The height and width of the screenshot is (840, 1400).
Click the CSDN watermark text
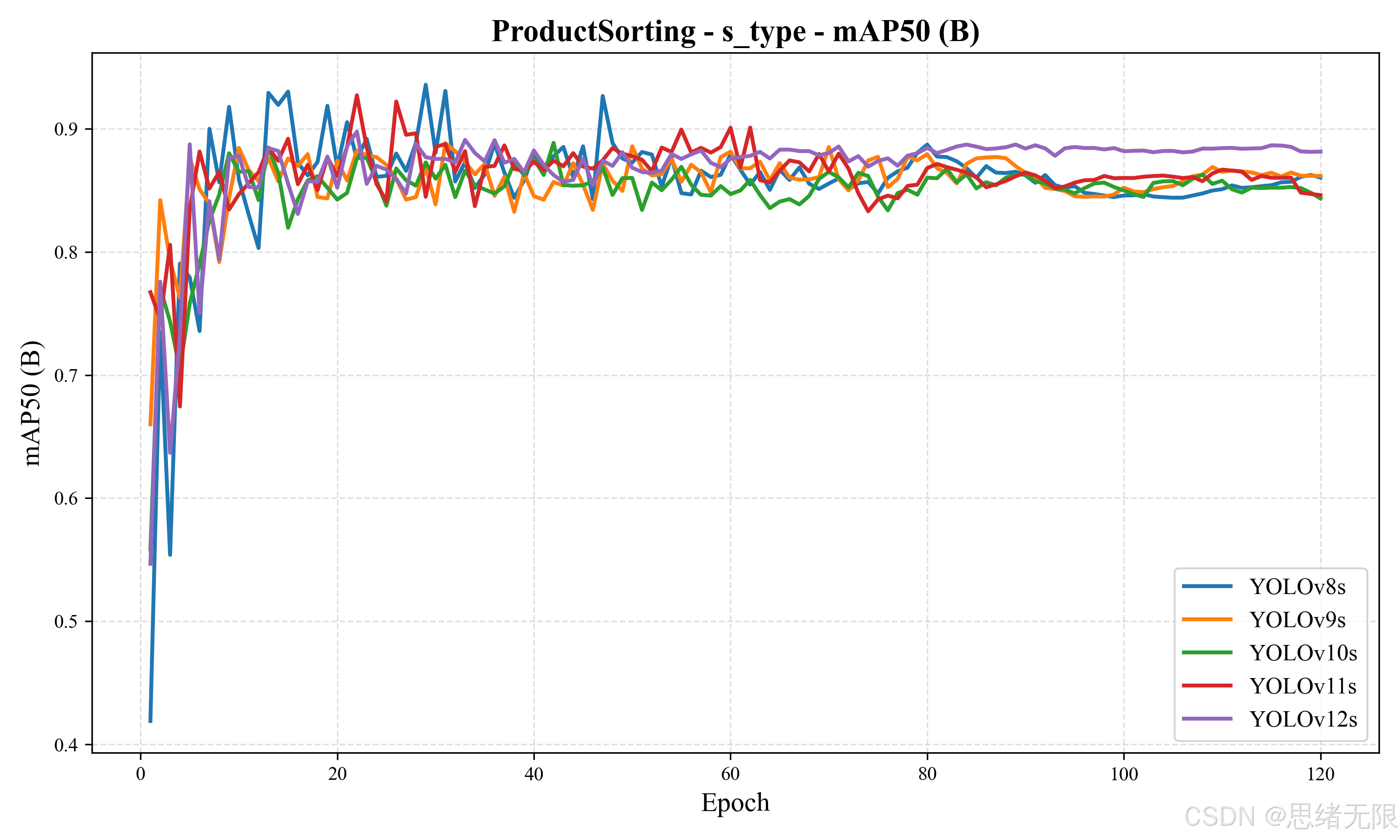coord(1290,817)
